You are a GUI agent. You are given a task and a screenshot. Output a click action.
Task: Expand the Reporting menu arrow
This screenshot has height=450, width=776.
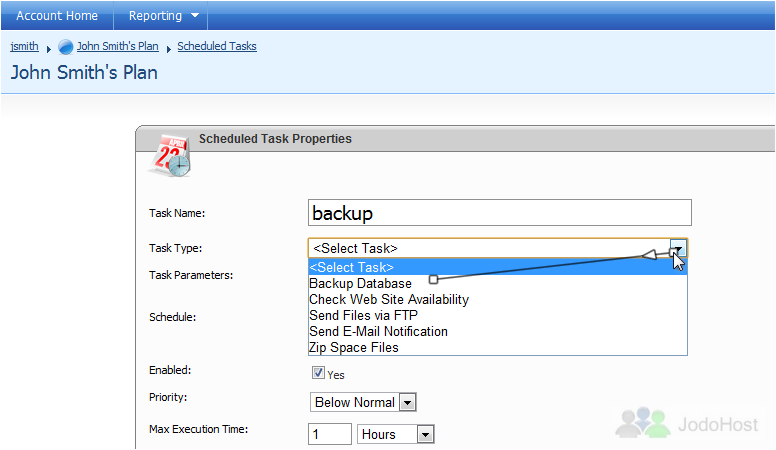tap(195, 15)
